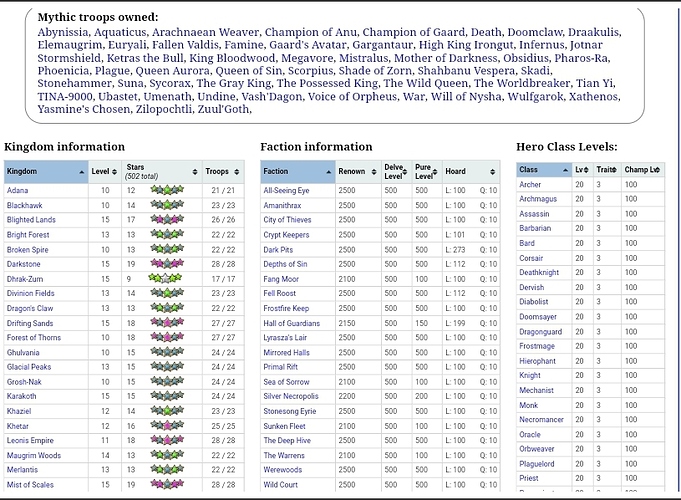Open the All-Seeing Eye faction link
Viewport: 681px width, 500px height.
point(286,190)
